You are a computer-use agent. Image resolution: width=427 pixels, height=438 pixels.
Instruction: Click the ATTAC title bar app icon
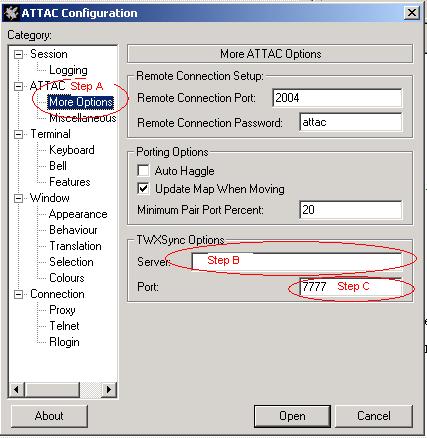click(x=11, y=13)
